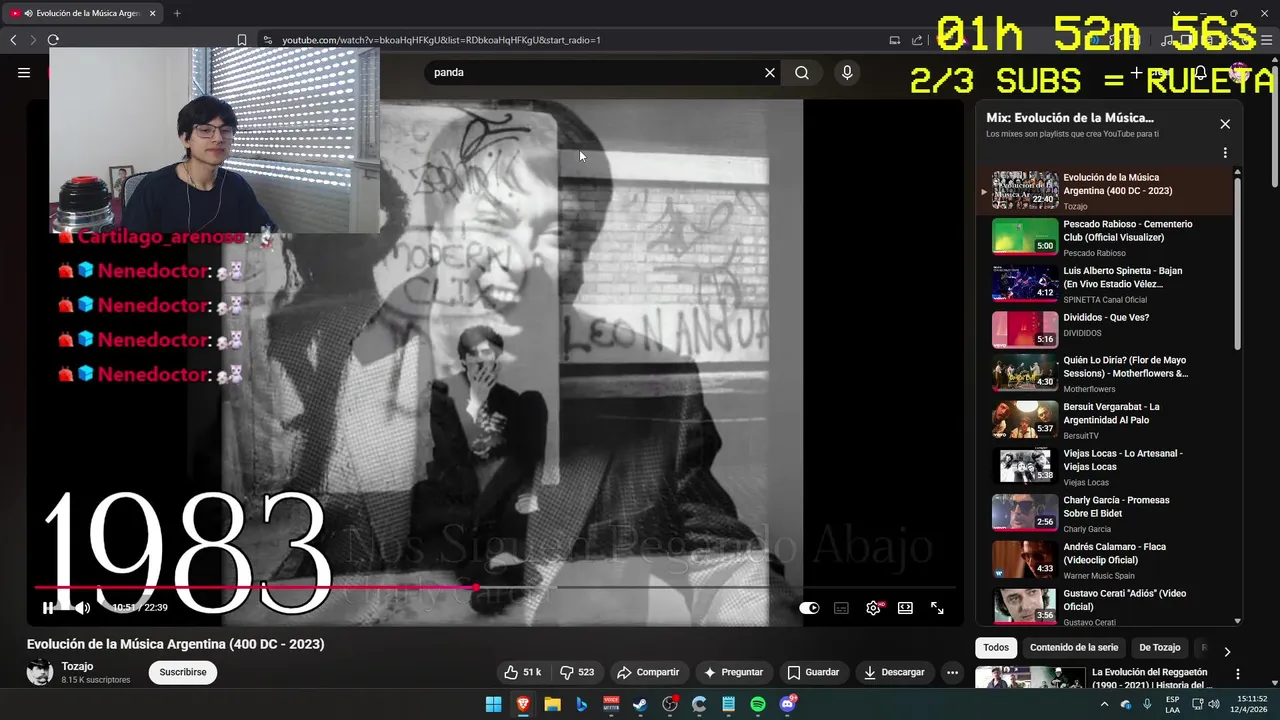
Task: Select current Evolución de la Música playlist item
Action: click(x=1106, y=191)
